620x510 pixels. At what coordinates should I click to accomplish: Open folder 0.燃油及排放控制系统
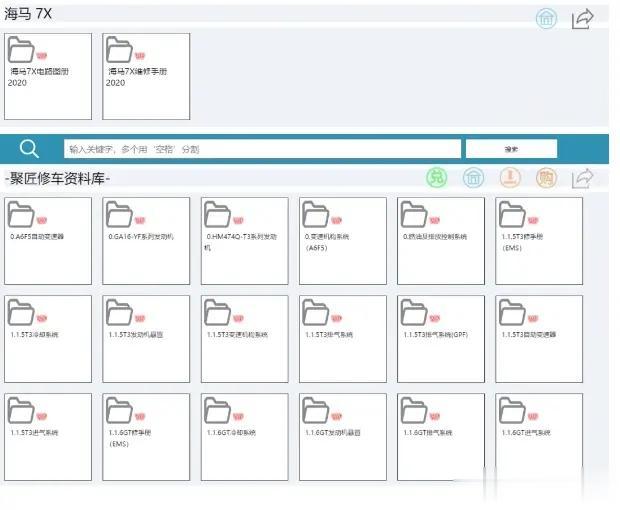pyautogui.click(x=441, y=241)
